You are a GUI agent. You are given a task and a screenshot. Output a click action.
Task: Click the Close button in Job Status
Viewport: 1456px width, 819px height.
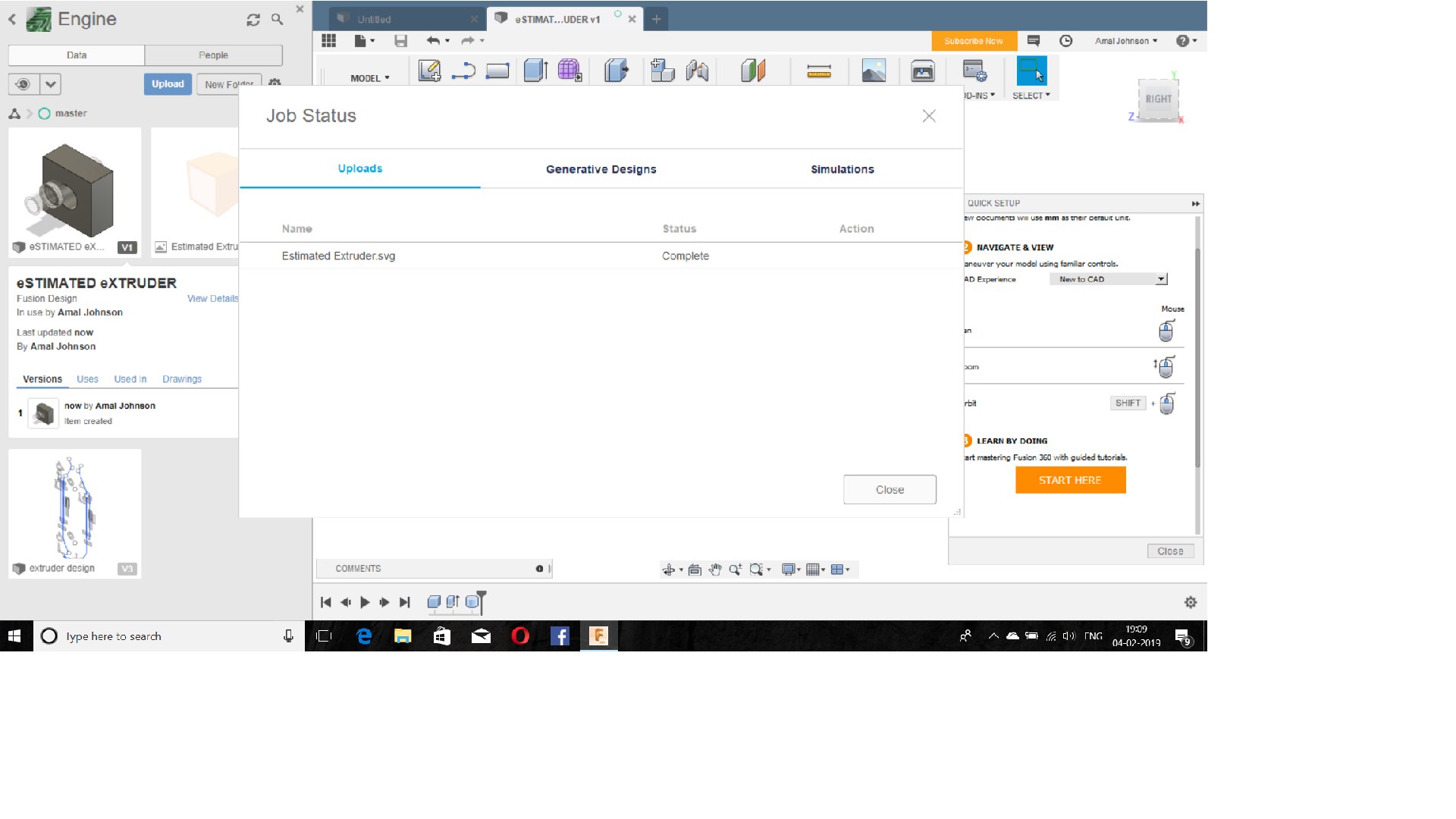[x=890, y=490]
